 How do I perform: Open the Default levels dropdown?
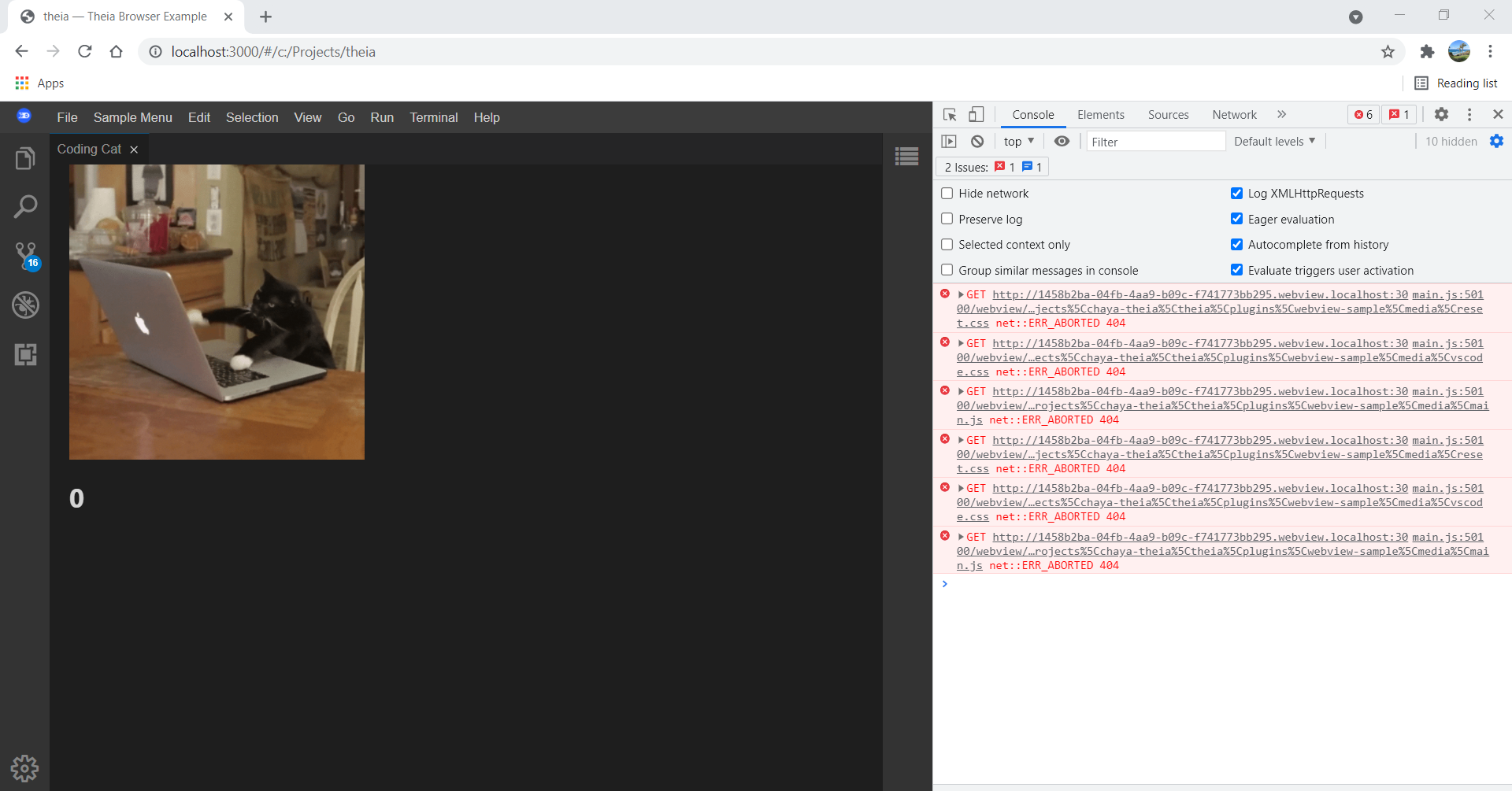1273,141
